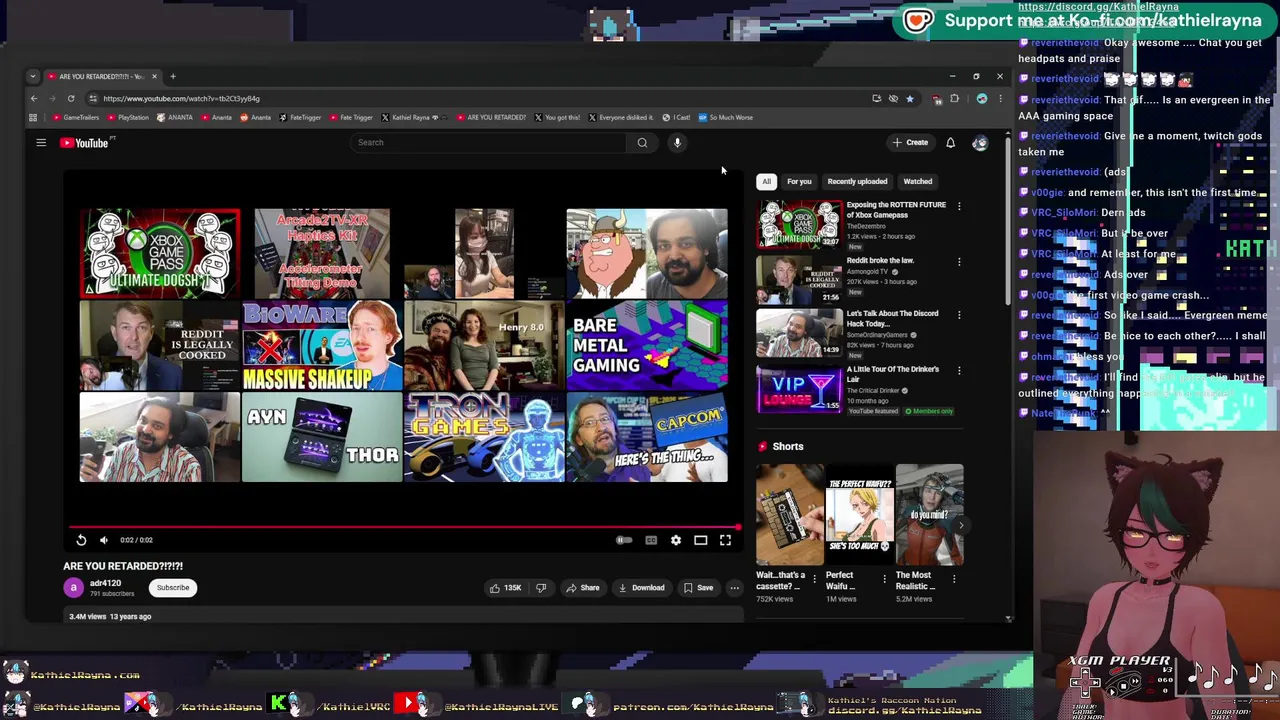Select the For you filter chip
Viewport: 1280px width, 720px height.
pos(799,181)
